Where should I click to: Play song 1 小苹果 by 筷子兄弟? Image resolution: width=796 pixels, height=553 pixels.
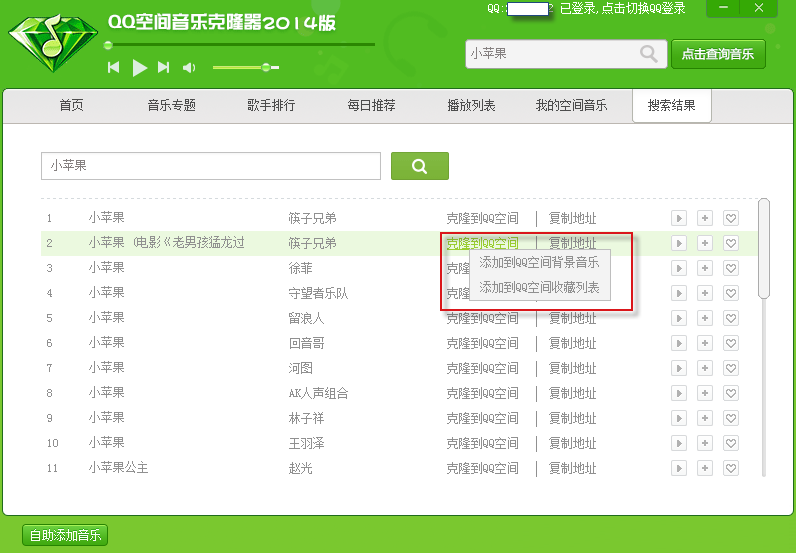pyautogui.click(x=679, y=218)
